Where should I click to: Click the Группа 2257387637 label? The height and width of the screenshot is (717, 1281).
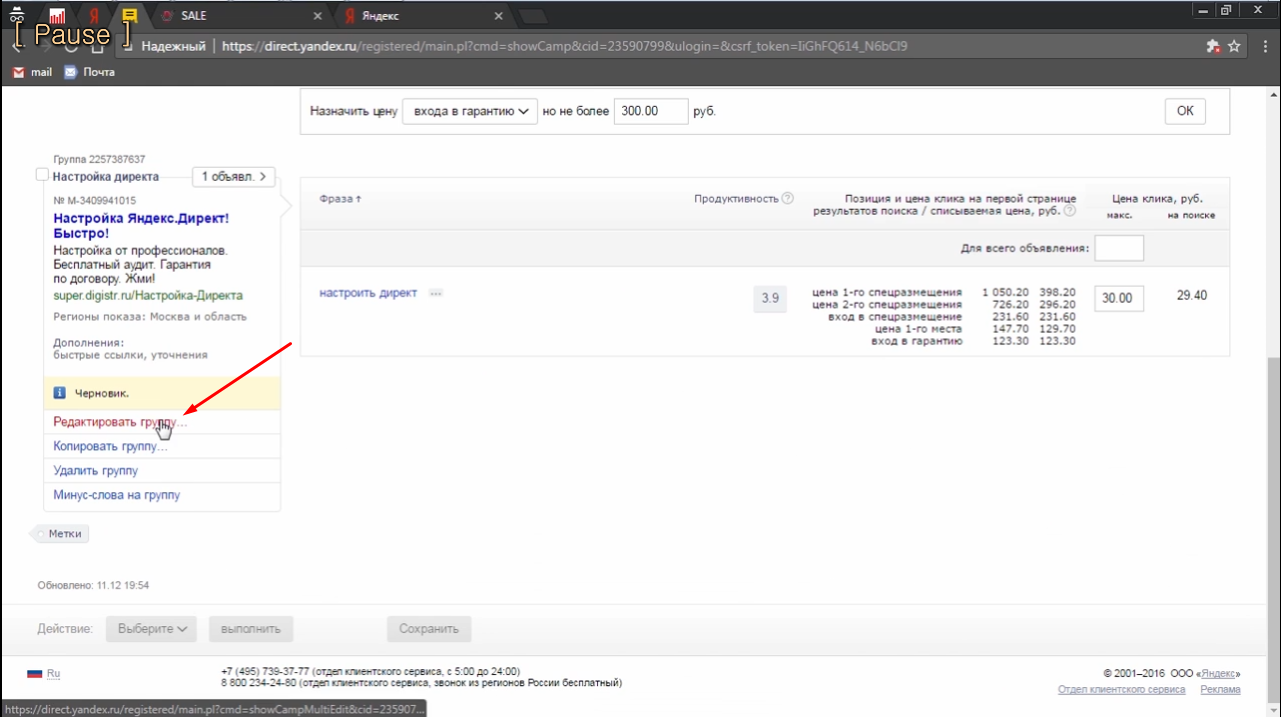pyautogui.click(x=99, y=159)
